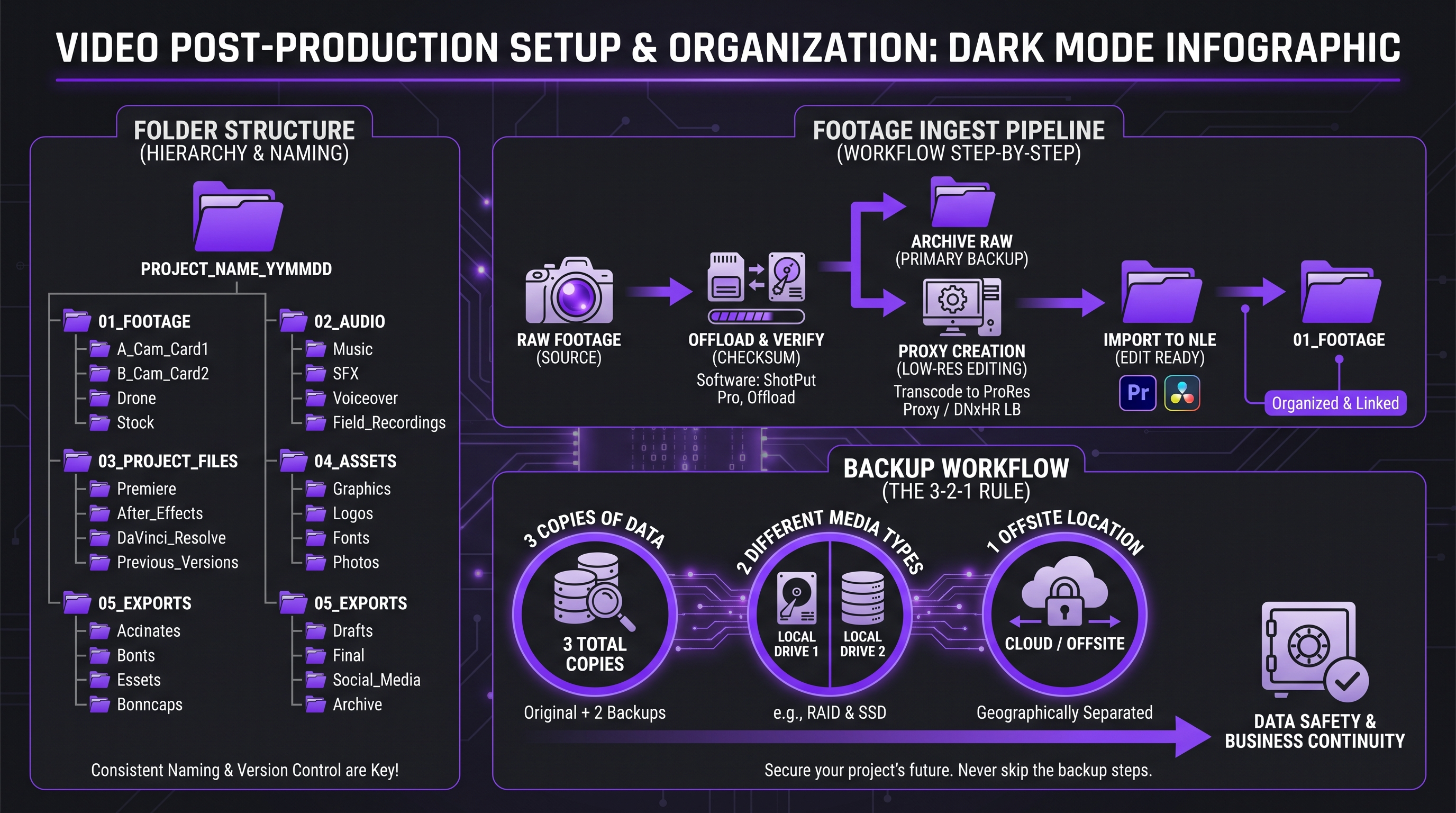Click the raw footage camera icon
Screen dimensions: 1456x813
click(x=569, y=291)
